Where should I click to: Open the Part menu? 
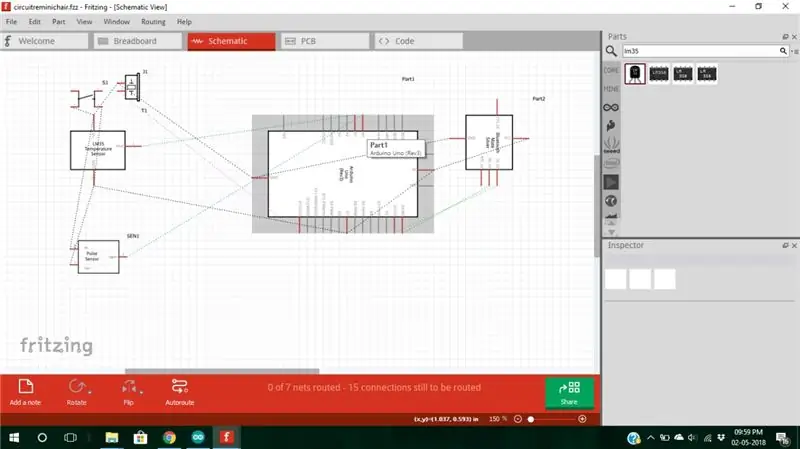59,22
